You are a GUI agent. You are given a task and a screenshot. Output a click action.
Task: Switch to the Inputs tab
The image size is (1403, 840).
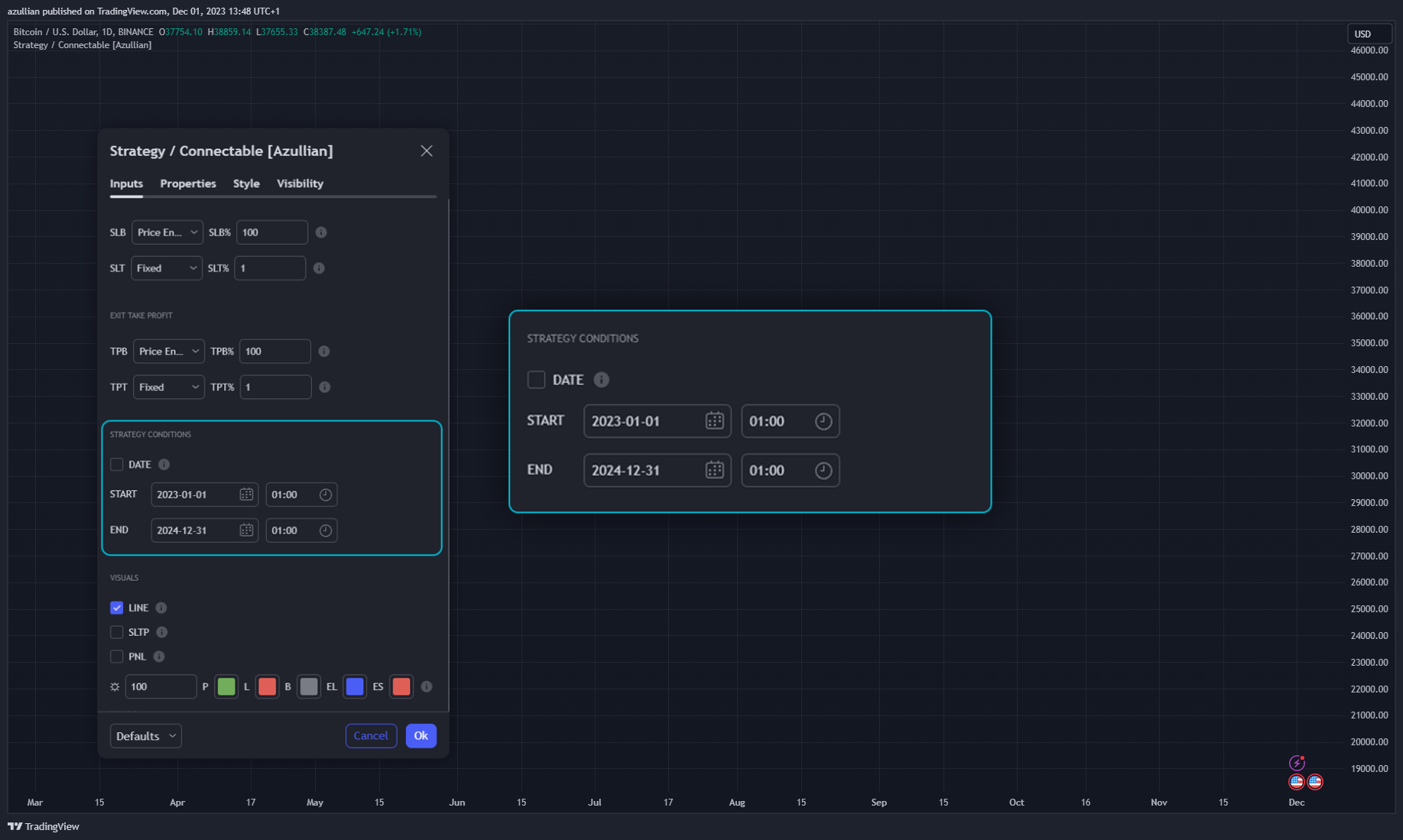coord(126,183)
